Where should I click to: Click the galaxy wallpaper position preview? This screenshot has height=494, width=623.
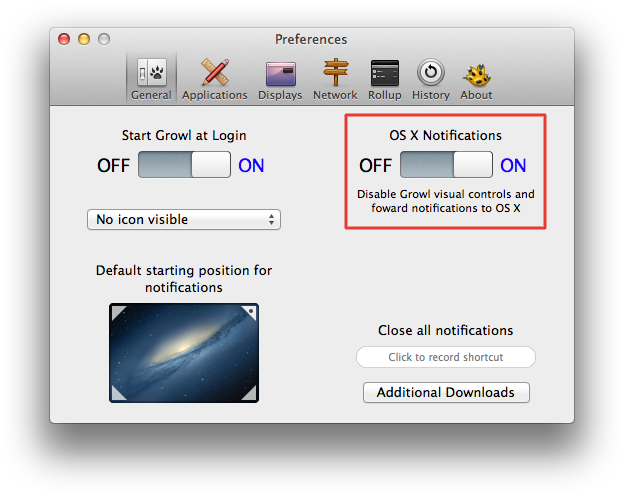[184, 353]
